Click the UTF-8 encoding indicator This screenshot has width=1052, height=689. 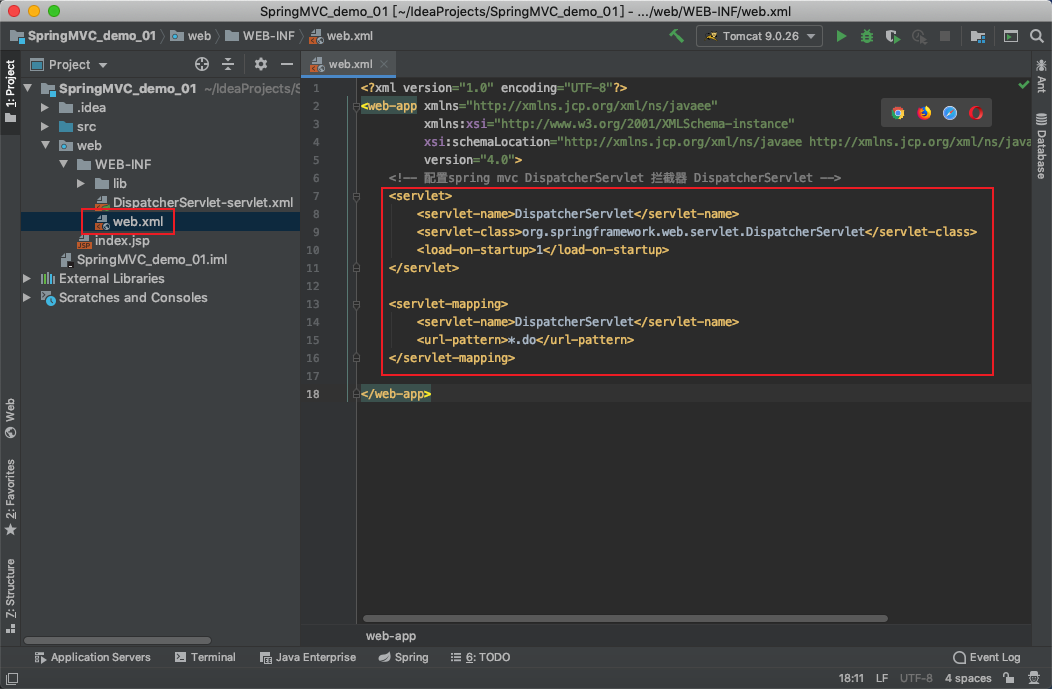point(916,678)
